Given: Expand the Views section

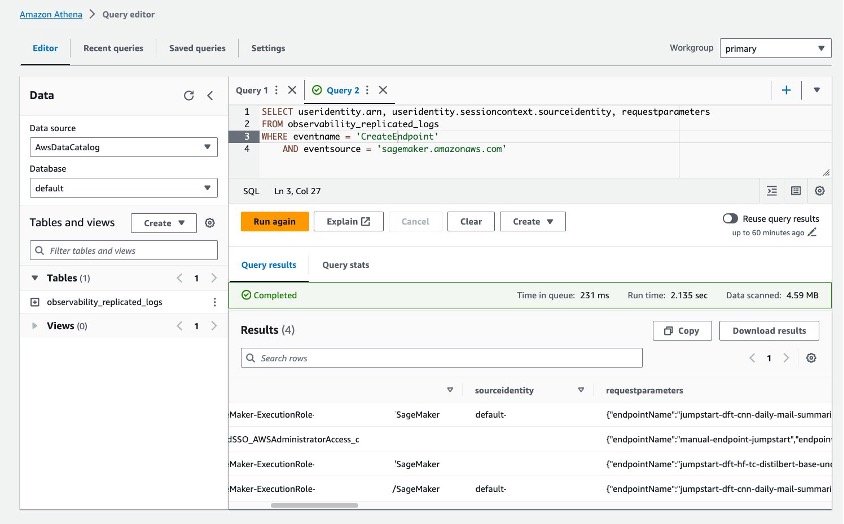Looking at the screenshot, I should [x=34, y=326].
